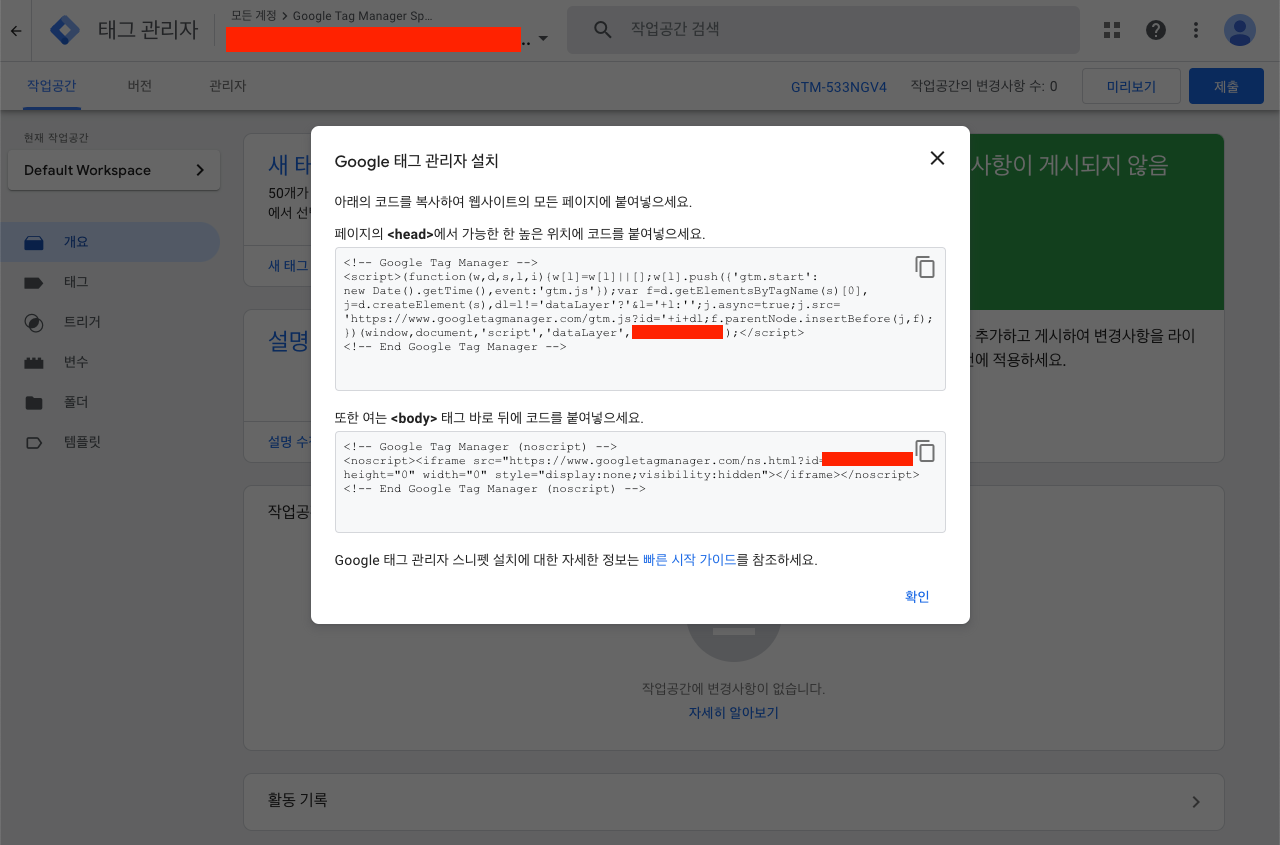
Task: Click the 작업공간에 변경사항이 없습니다 text
Action: click(733, 689)
